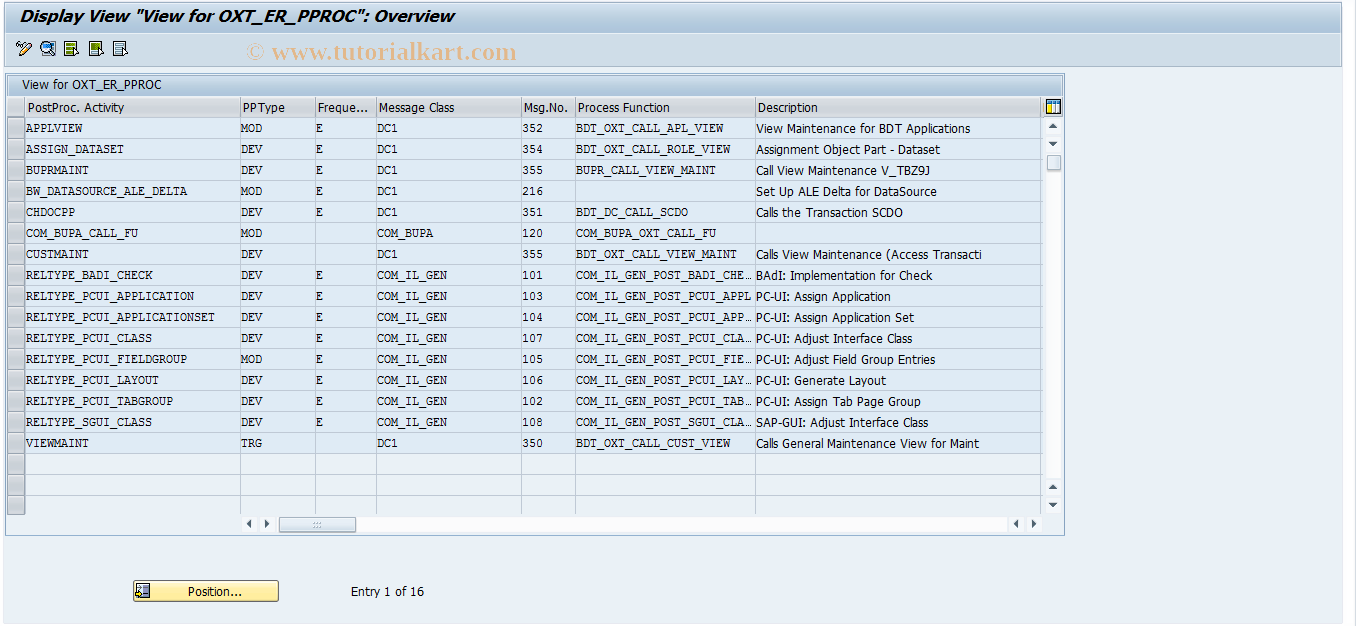The height and width of the screenshot is (626, 1356).
Task: Select row selector for ASSIGN_DATASET
Action: (x=15, y=149)
